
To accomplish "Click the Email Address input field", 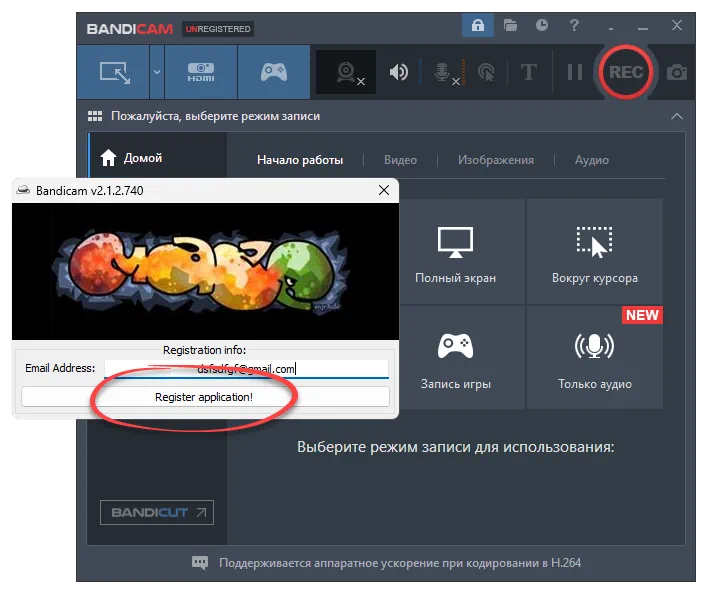I will (246, 369).
